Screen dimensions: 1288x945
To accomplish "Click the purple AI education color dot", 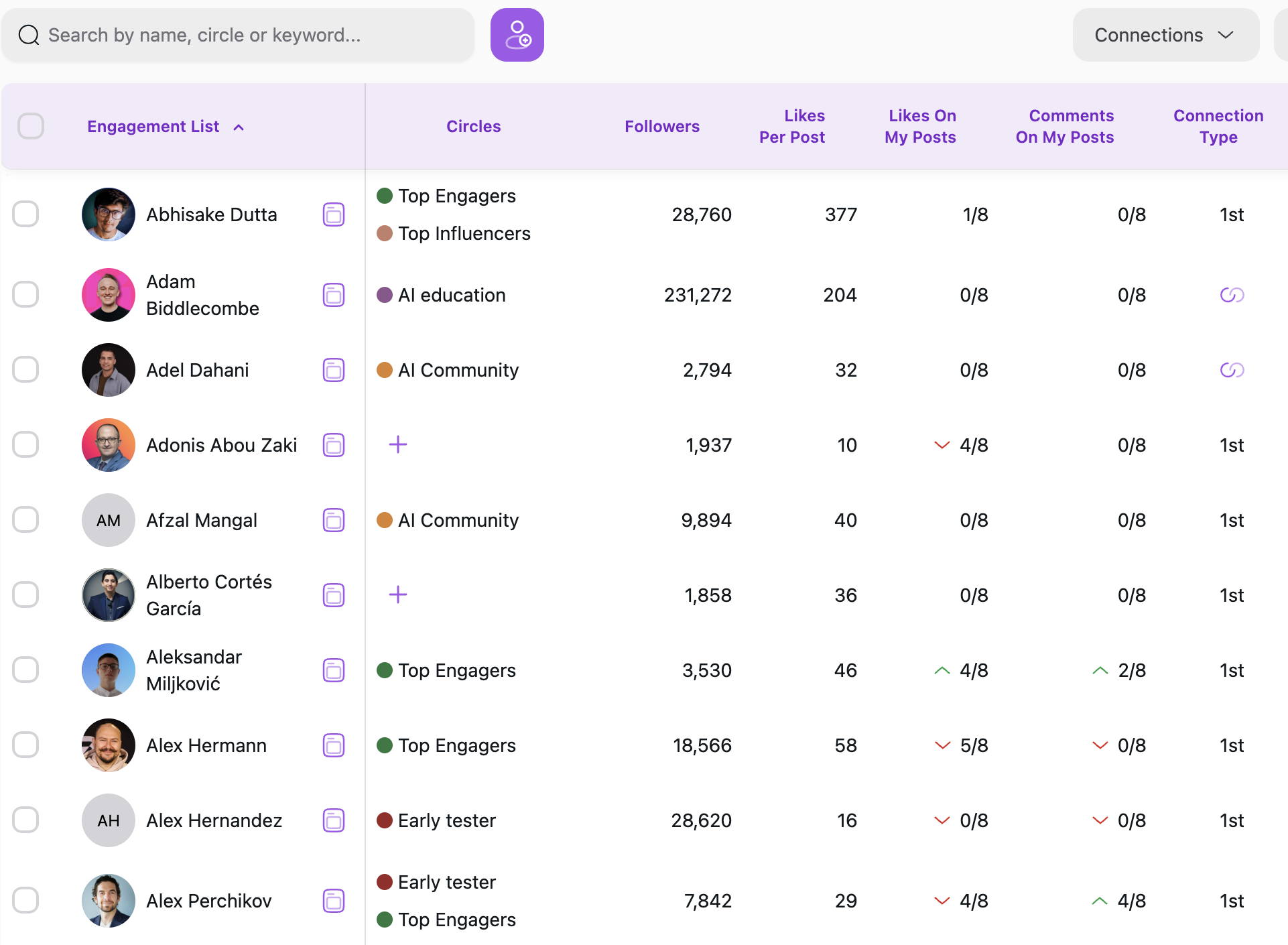I will pyautogui.click(x=385, y=295).
